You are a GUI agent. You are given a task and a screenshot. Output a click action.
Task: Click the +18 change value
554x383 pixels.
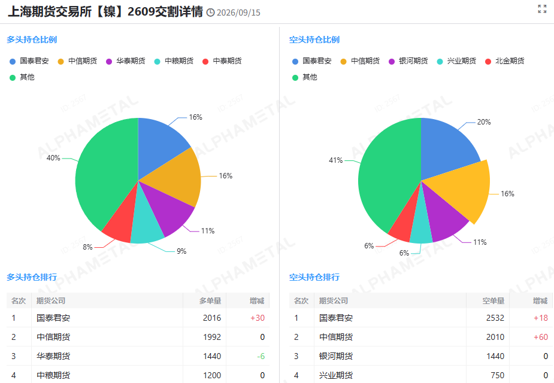(x=541, y=318)
